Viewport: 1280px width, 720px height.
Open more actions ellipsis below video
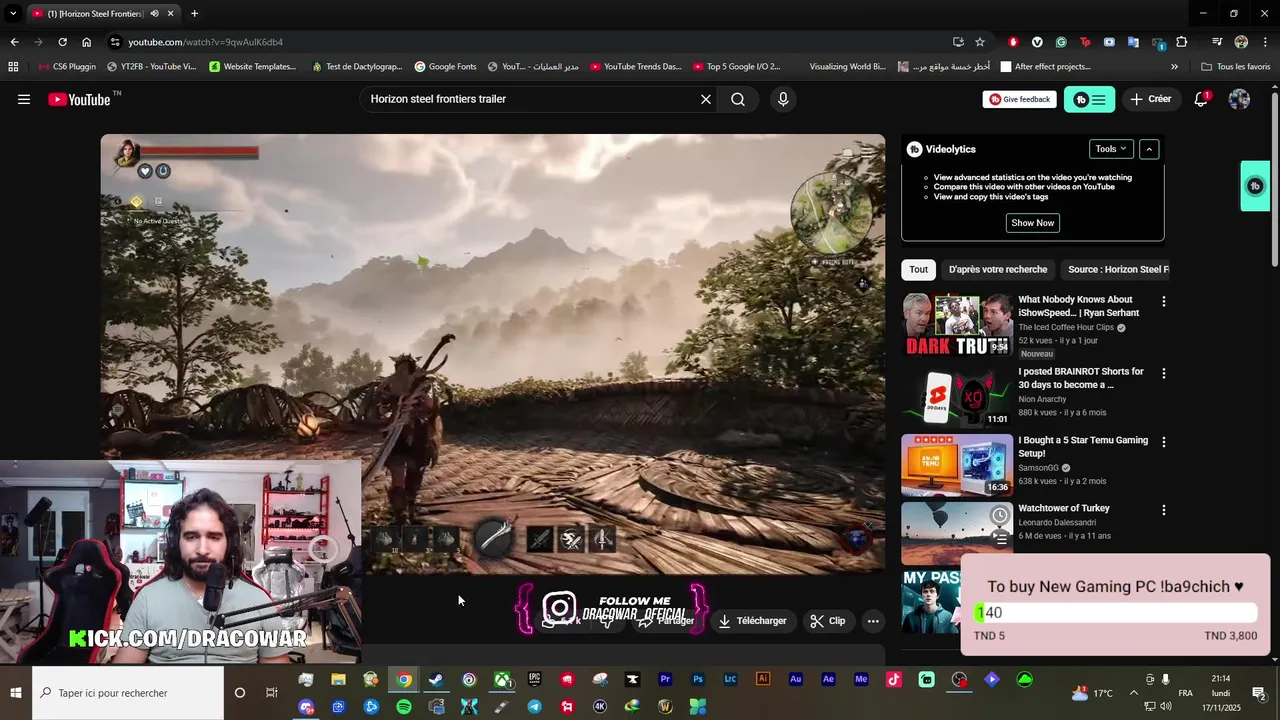pos(873,621)
